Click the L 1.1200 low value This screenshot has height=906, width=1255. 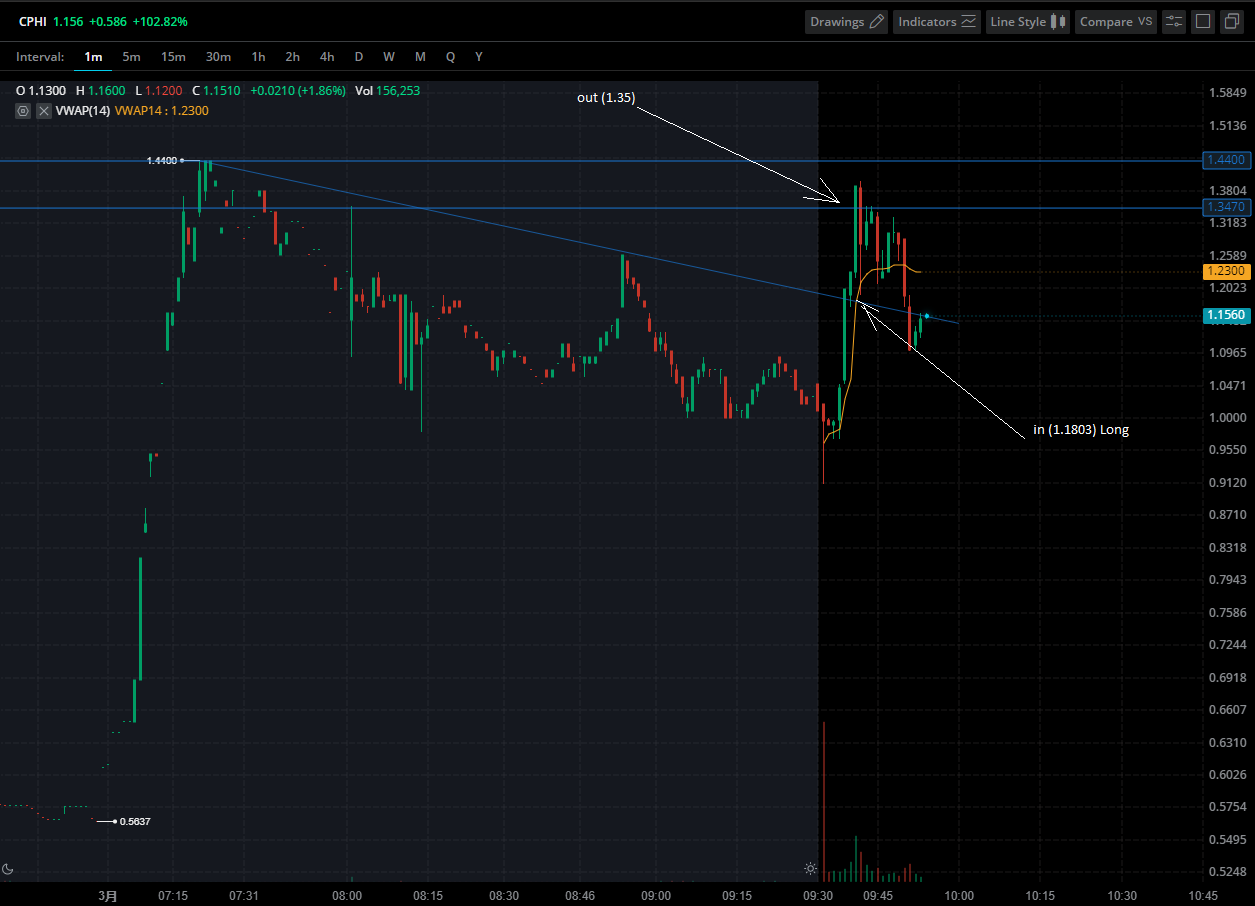click(157, 90)
